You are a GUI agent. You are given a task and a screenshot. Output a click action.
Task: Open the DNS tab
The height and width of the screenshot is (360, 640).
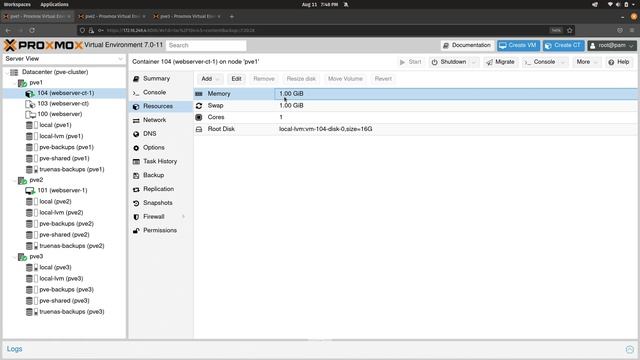(x=149, y=134)
